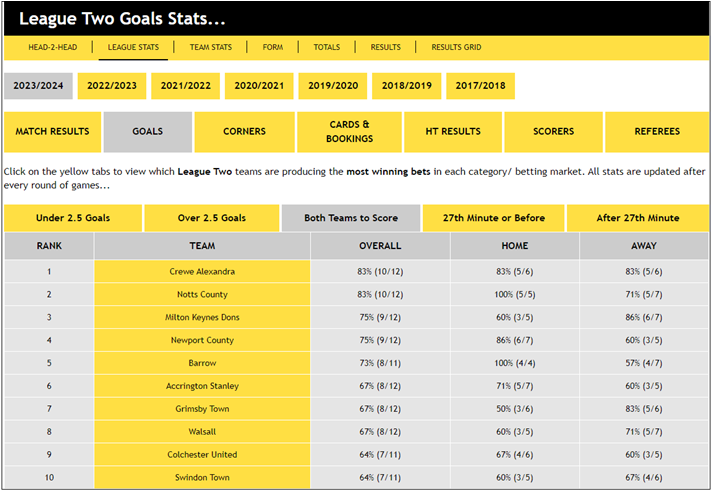
Task: Open the MATCH RESULTS category
Action: click(52, 132)
